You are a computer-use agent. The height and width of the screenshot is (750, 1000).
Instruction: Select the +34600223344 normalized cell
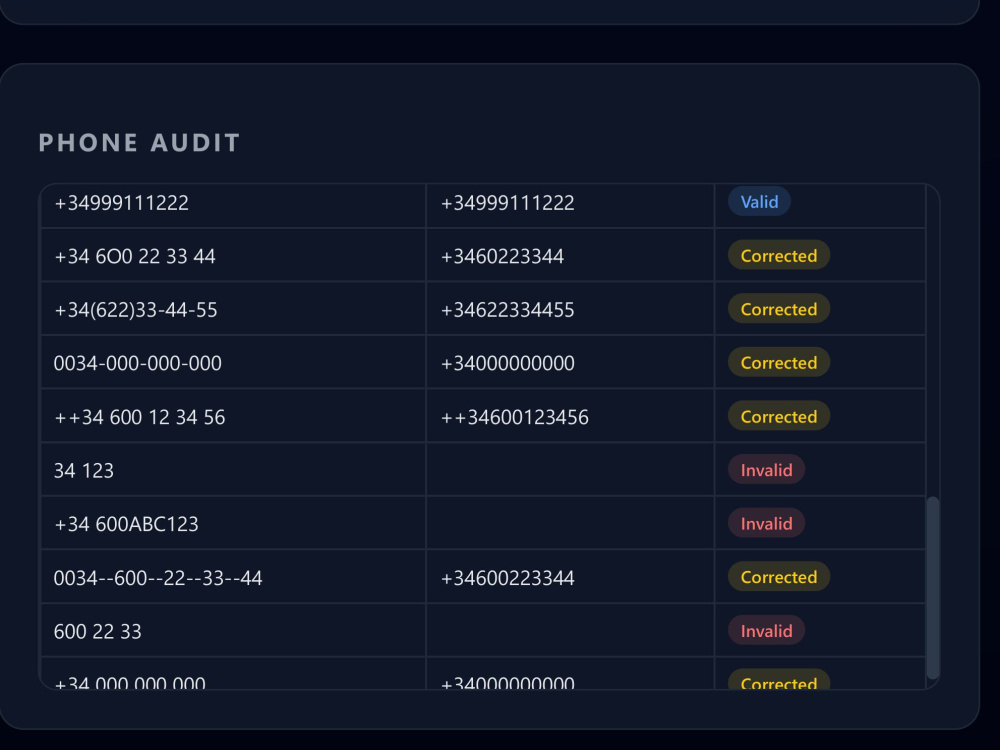point(570,577)
